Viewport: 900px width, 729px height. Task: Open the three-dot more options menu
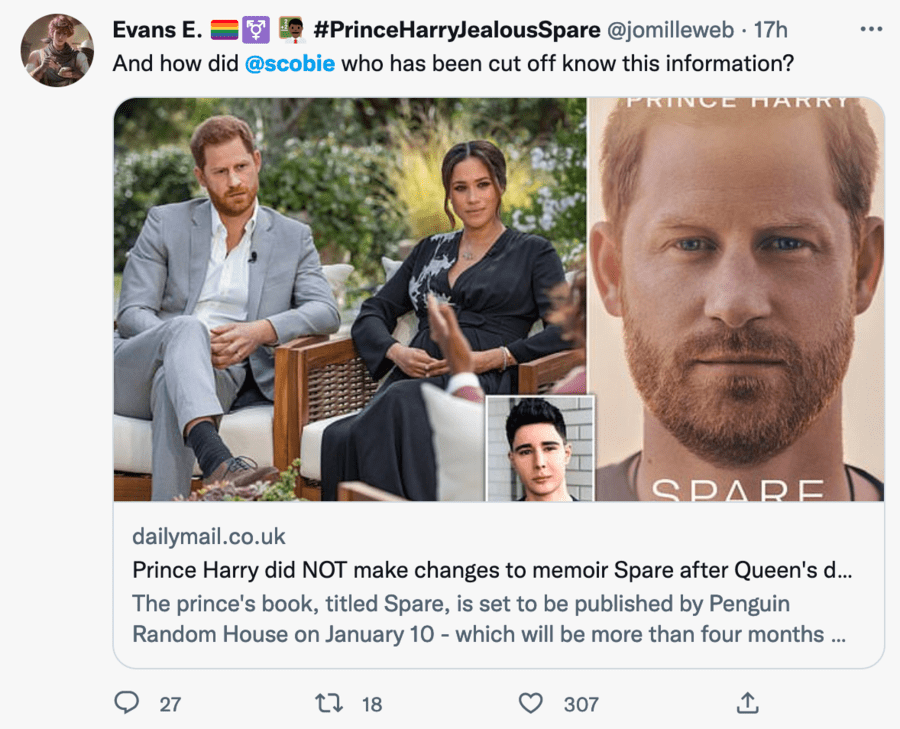[x=871, y=29]
